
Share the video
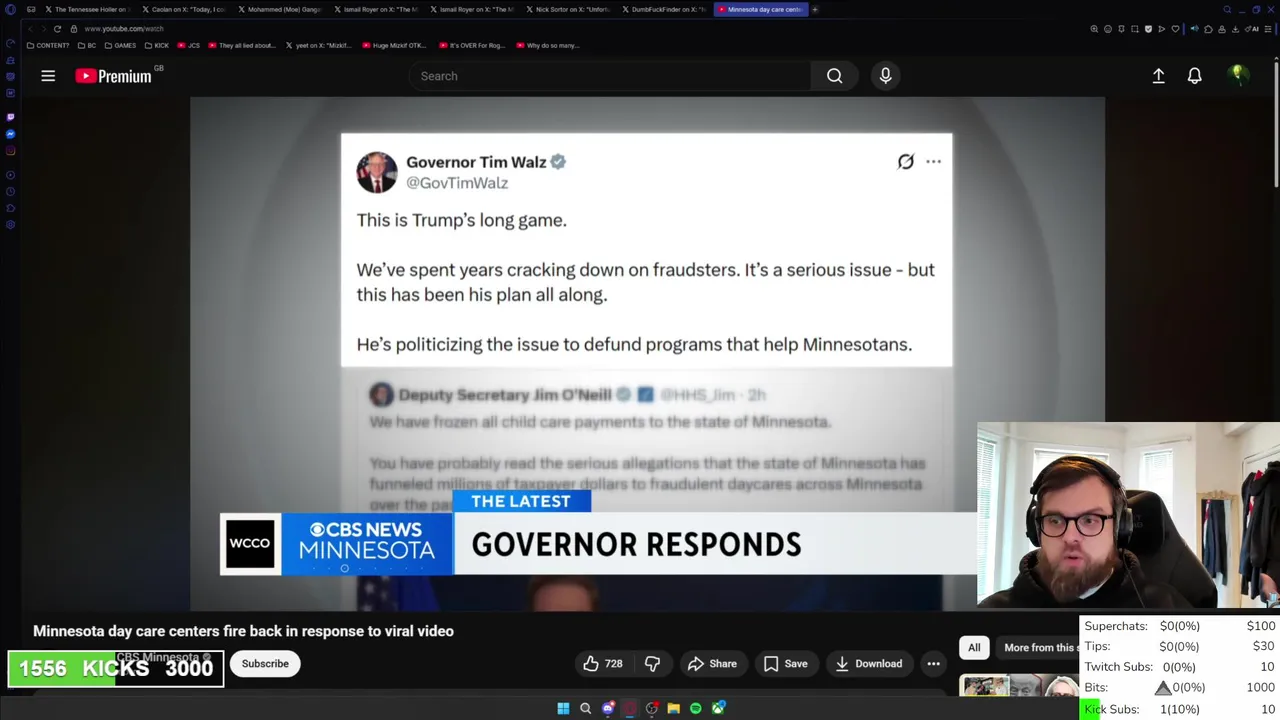(712, 664)
